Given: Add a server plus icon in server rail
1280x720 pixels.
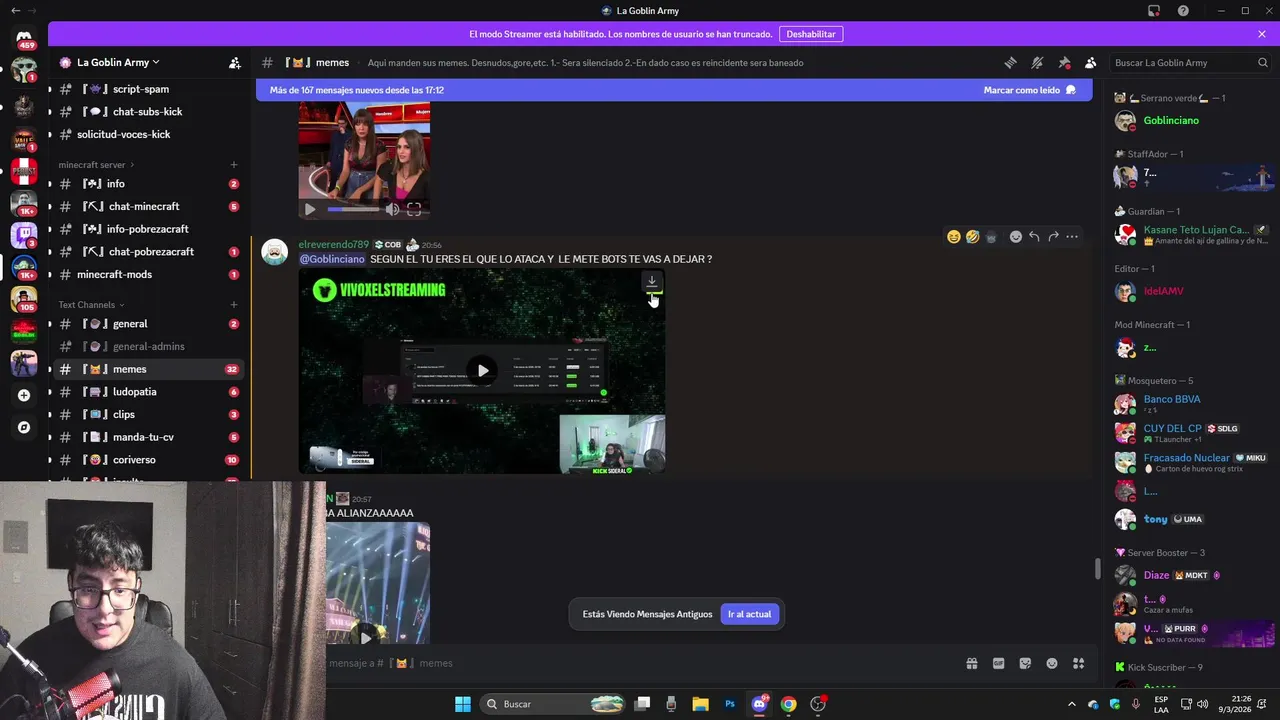Looking at the screenshot, I should click(24, 395).
